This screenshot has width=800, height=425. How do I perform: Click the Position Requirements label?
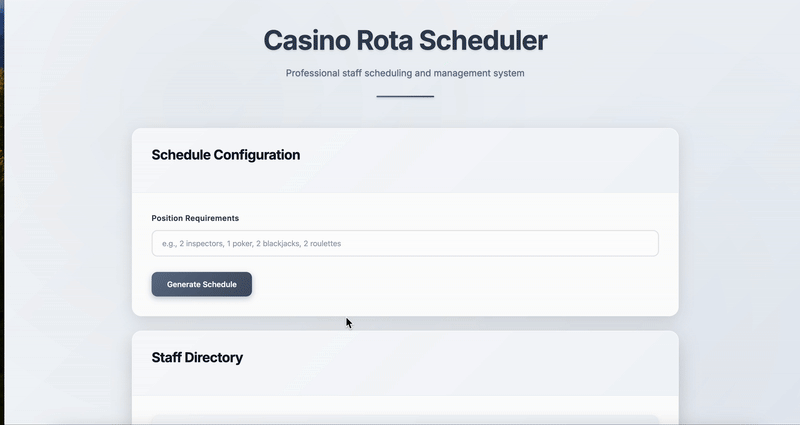pos(195,218)
